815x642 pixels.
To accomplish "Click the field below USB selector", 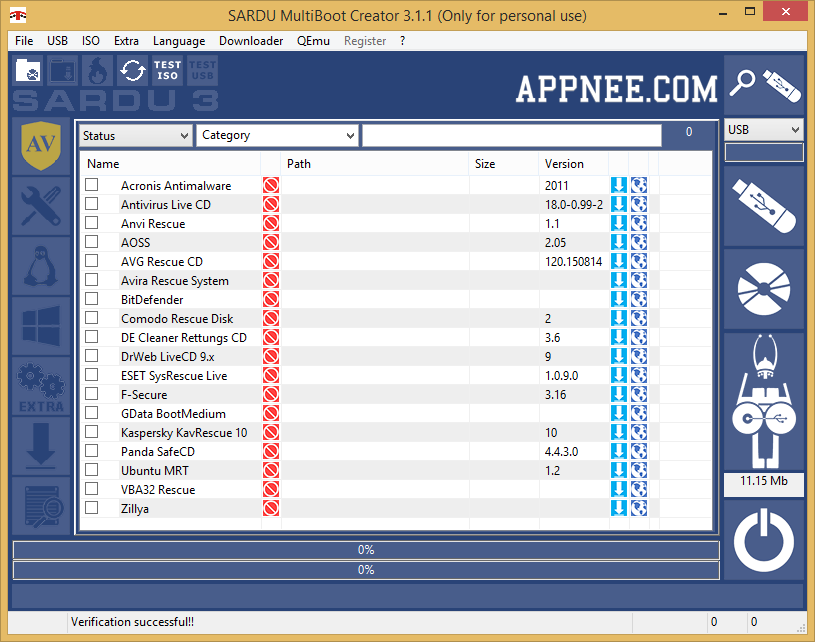I will tap(764, 152).
